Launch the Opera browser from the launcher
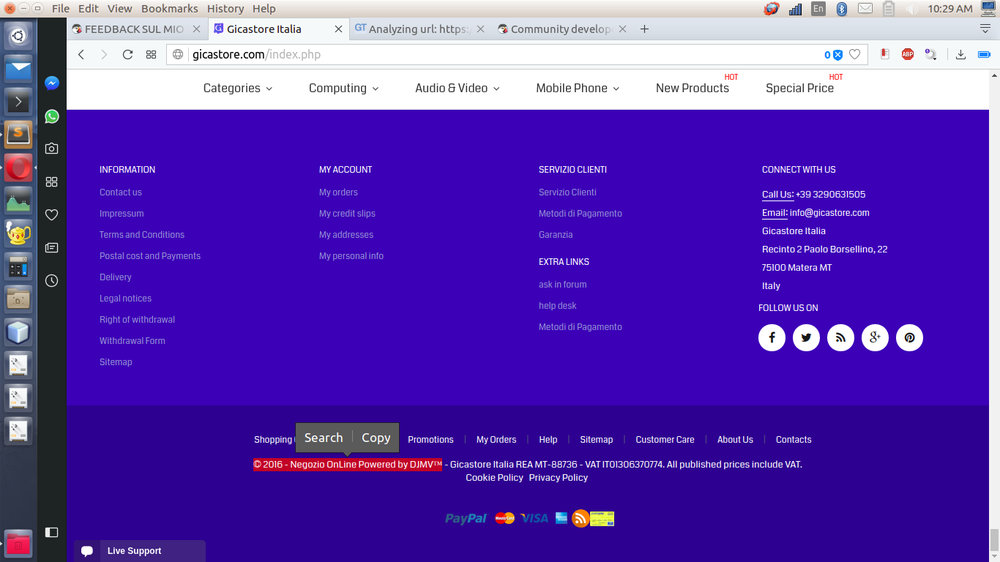 18,168
